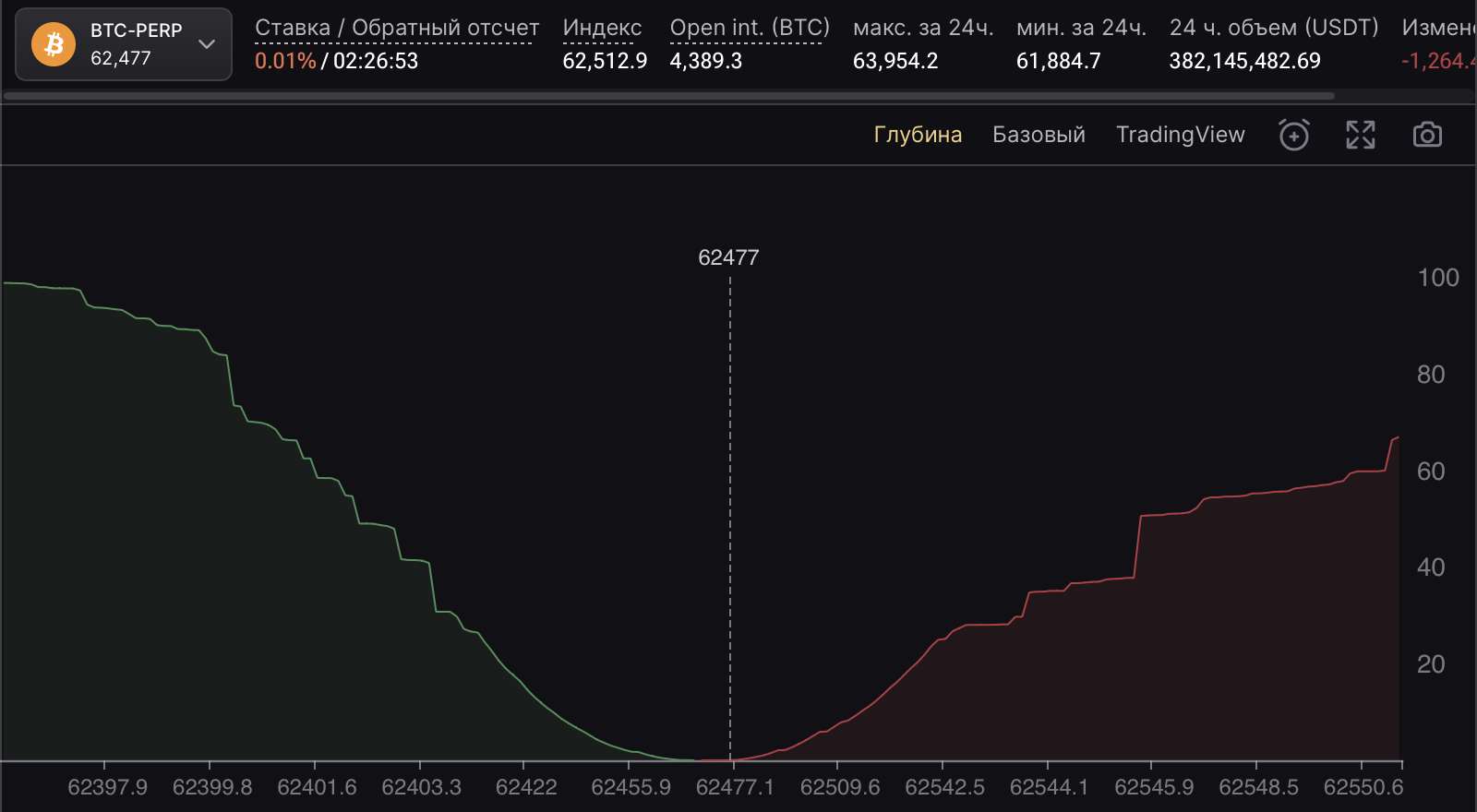Click the mid-price label 62477 on chart
1477x812 pixels.
tap(728, 257)
